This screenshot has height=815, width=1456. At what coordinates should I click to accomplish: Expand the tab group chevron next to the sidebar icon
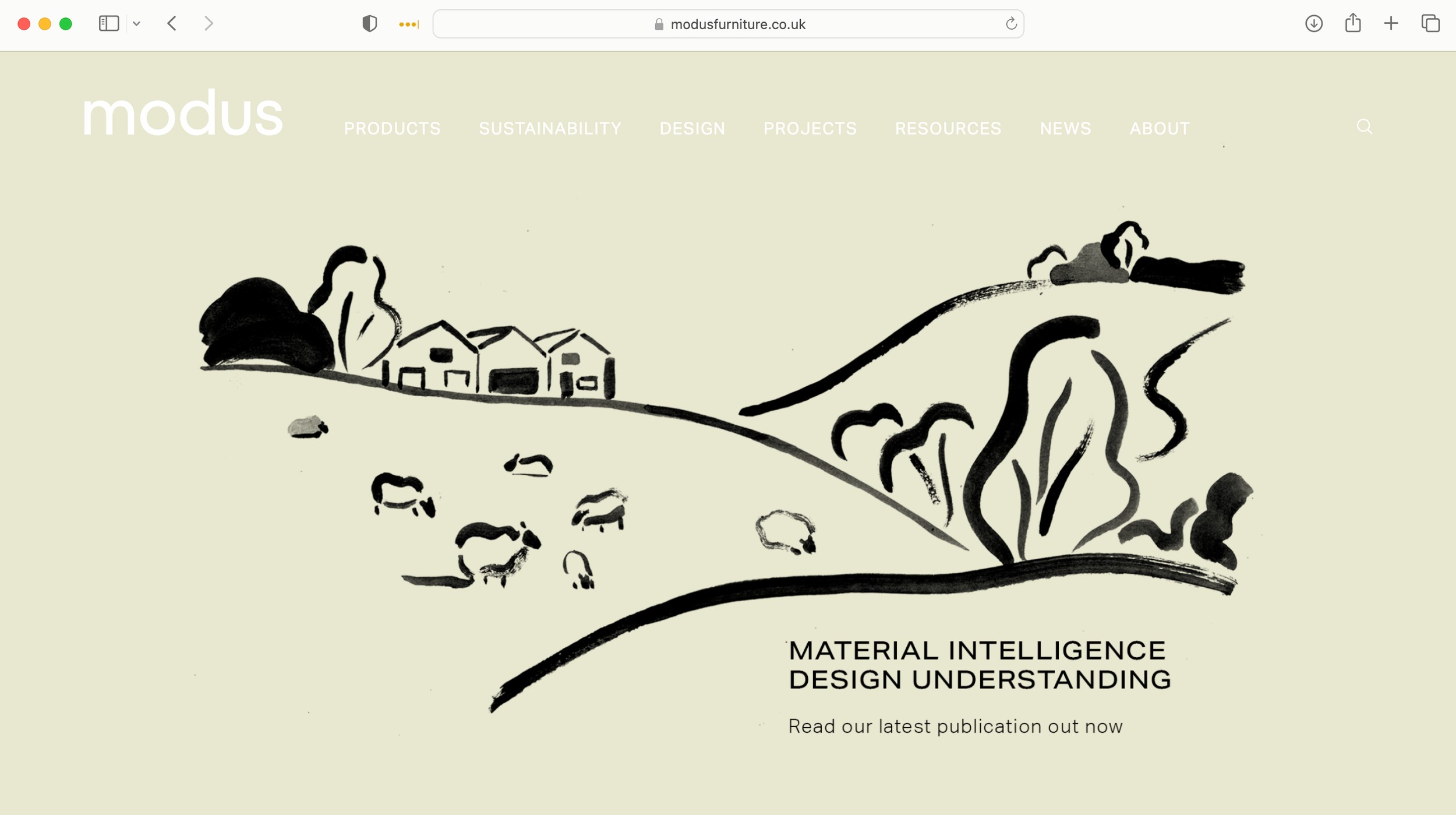pos(136,24)
